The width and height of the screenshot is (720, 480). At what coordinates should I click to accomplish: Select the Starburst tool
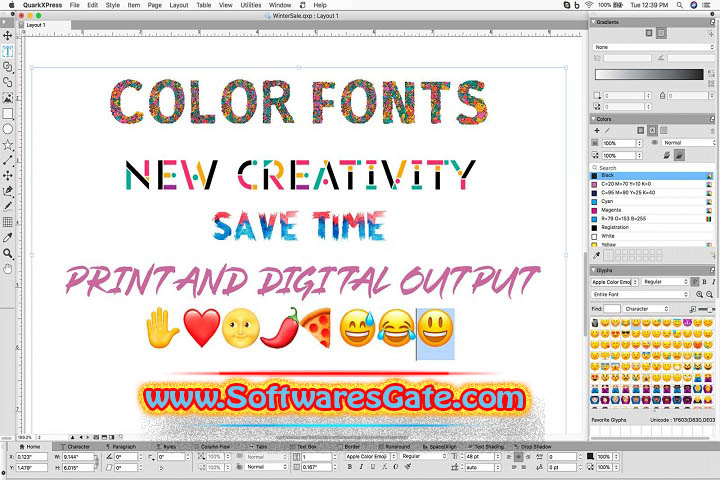7,145
